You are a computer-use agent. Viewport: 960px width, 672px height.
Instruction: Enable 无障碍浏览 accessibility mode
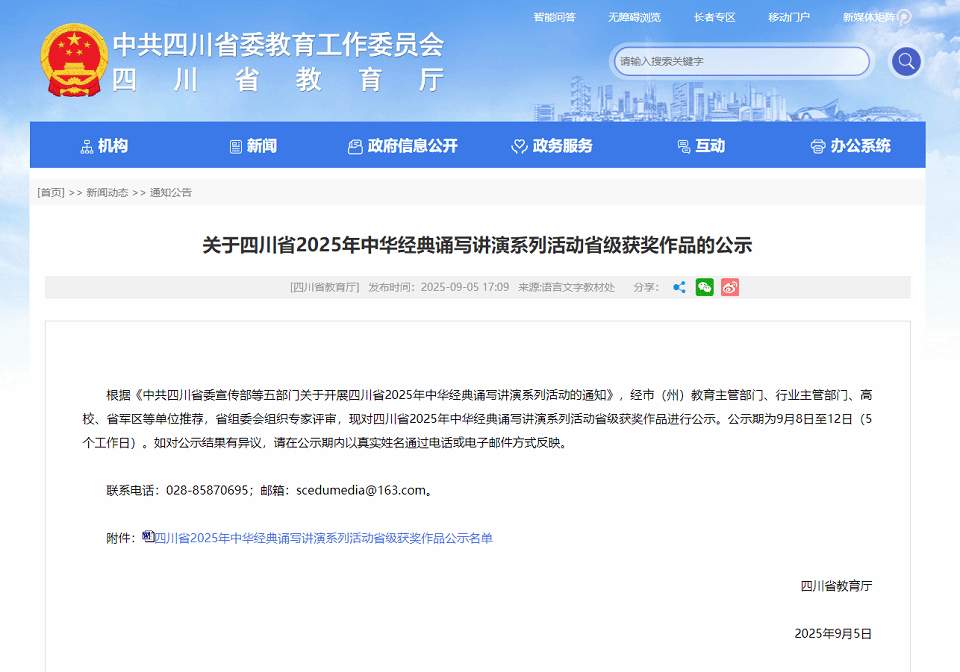[634, 17]
